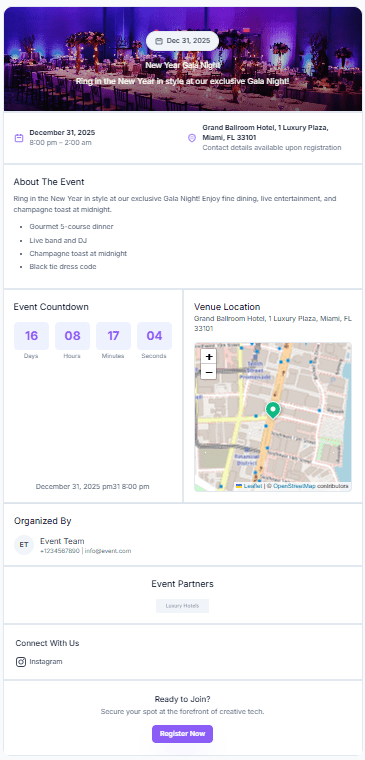Click the Days countdown box showing 16

click(x=32, y=336)
